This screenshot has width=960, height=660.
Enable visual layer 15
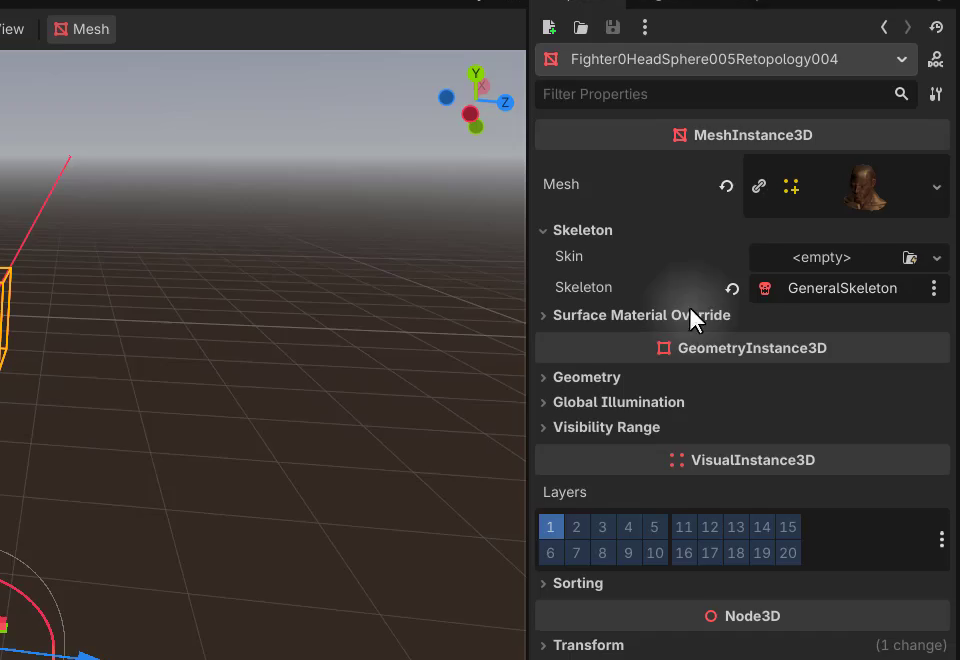pos(788,527)
